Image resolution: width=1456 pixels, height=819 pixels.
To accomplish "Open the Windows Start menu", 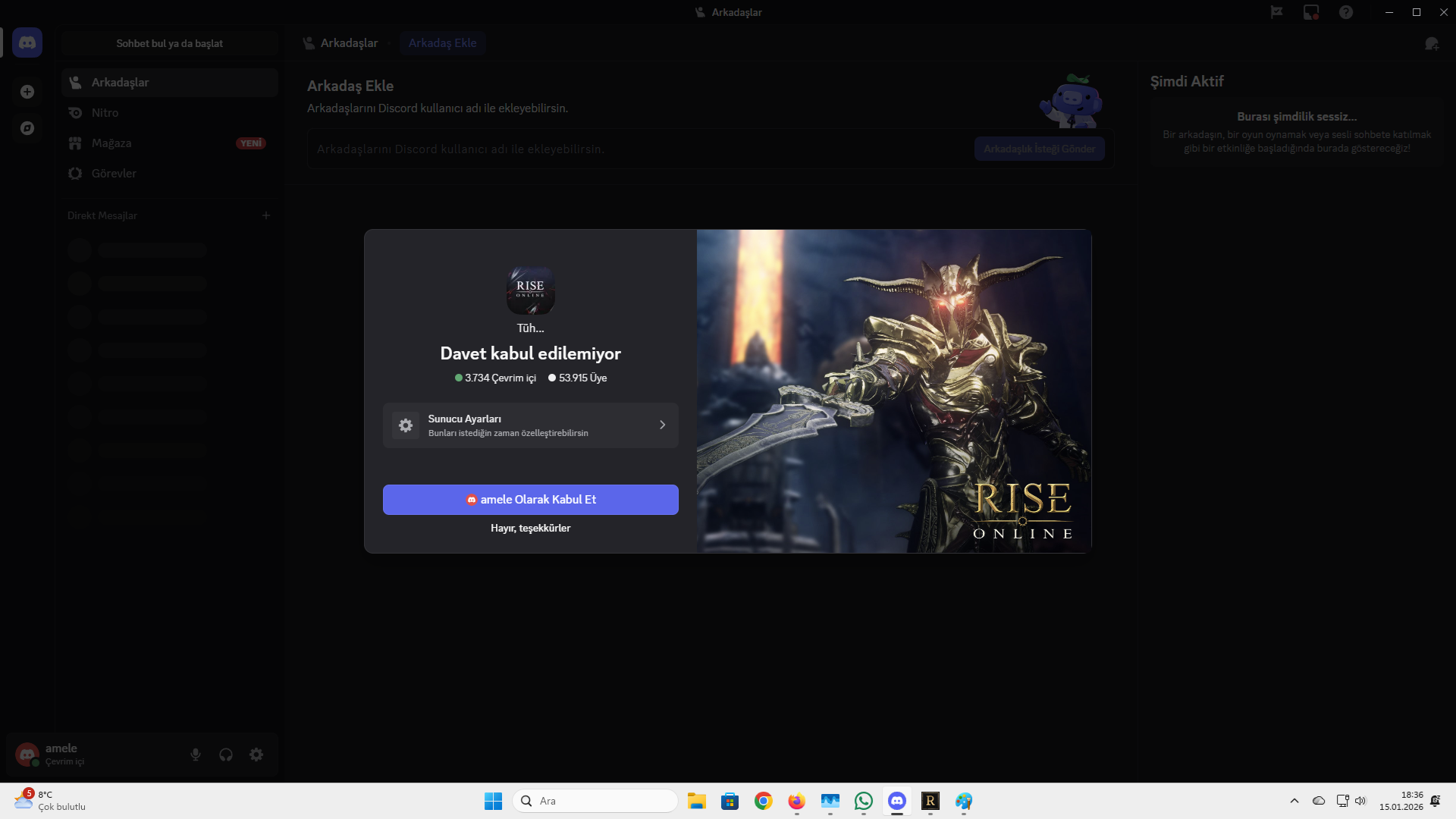I will click(x=493, y=801).
